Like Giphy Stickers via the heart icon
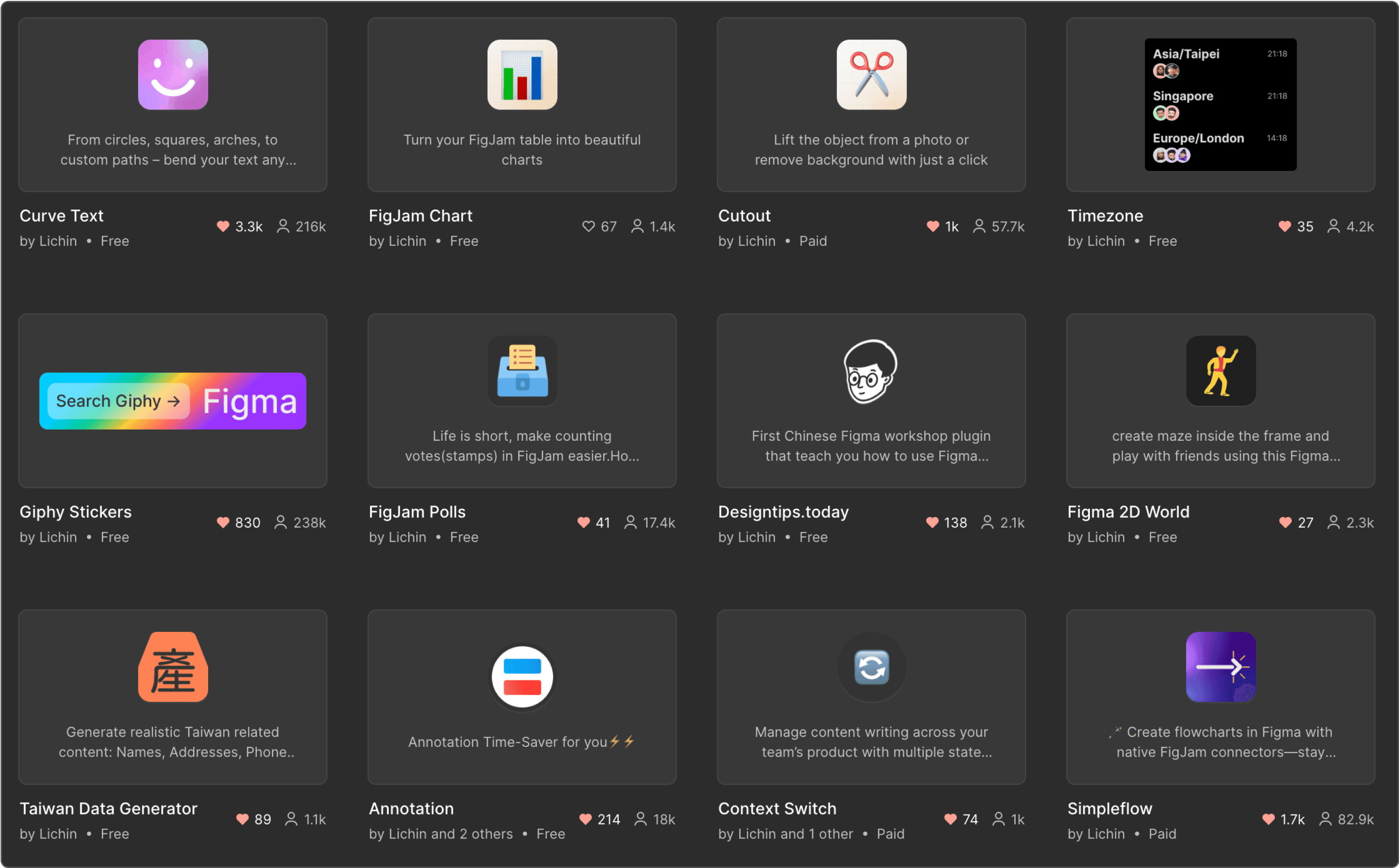The image size is (1399, 868). (223, 522)
